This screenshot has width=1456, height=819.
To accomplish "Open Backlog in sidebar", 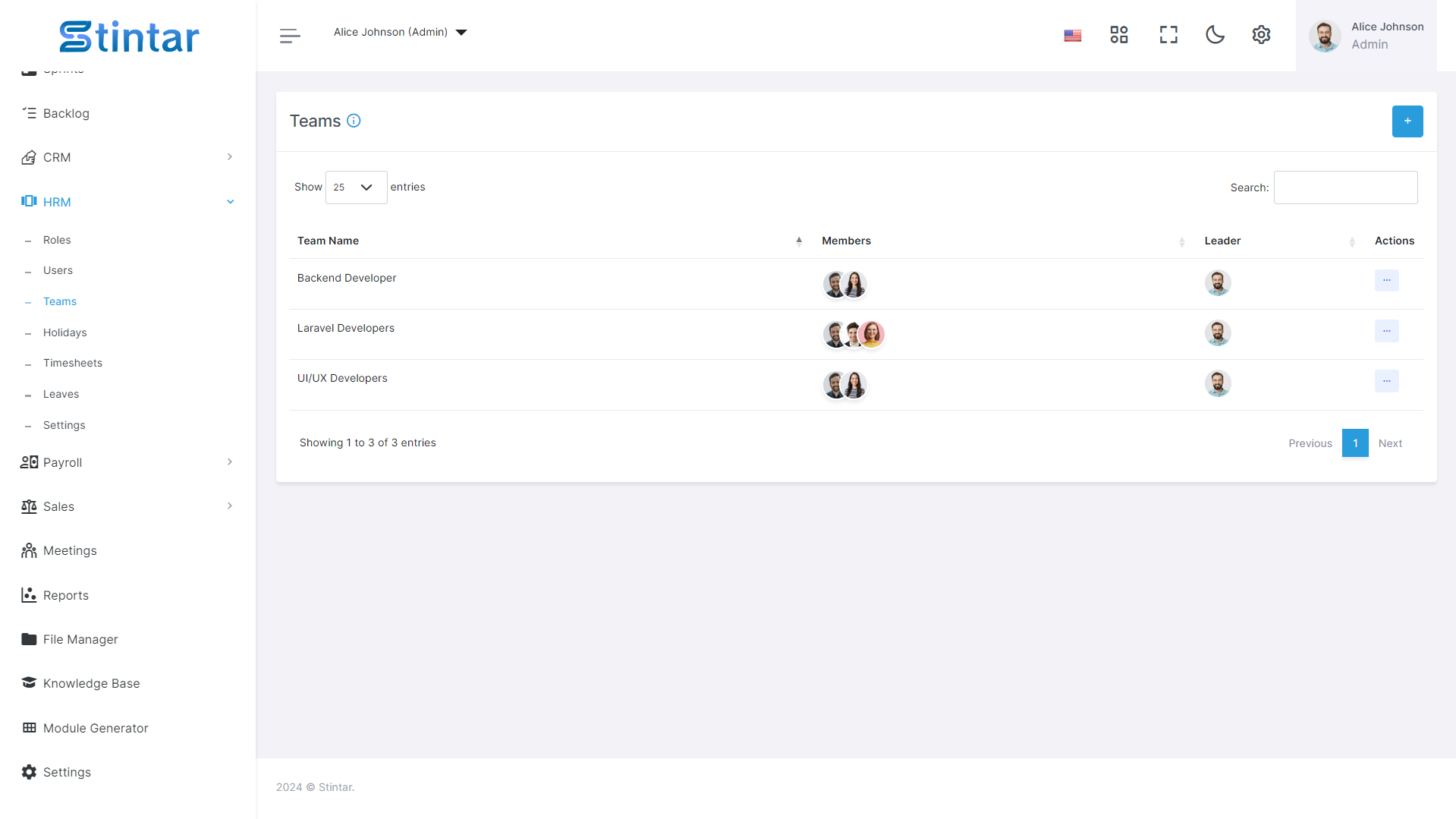I will coord(66,113).
